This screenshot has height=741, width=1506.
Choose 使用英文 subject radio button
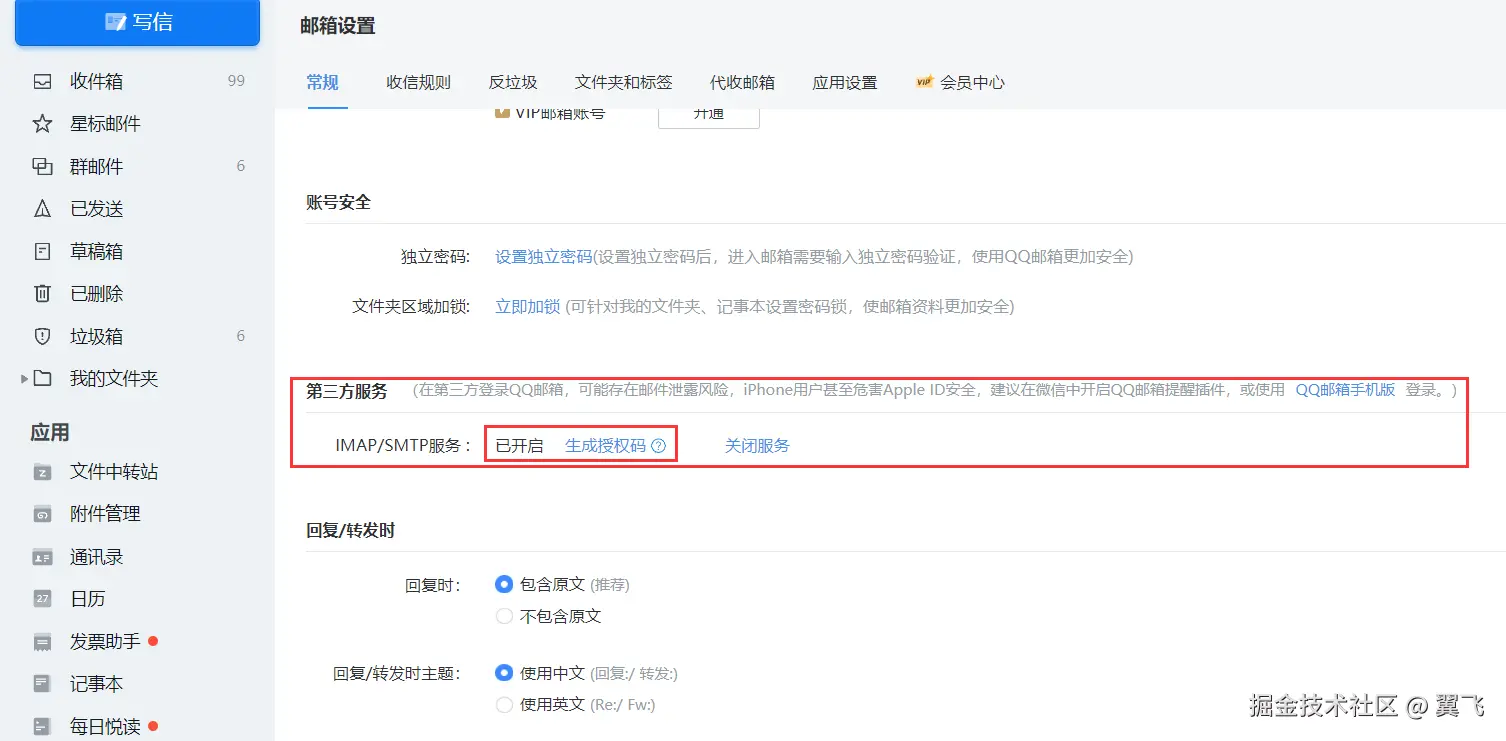tap(504, 705)
